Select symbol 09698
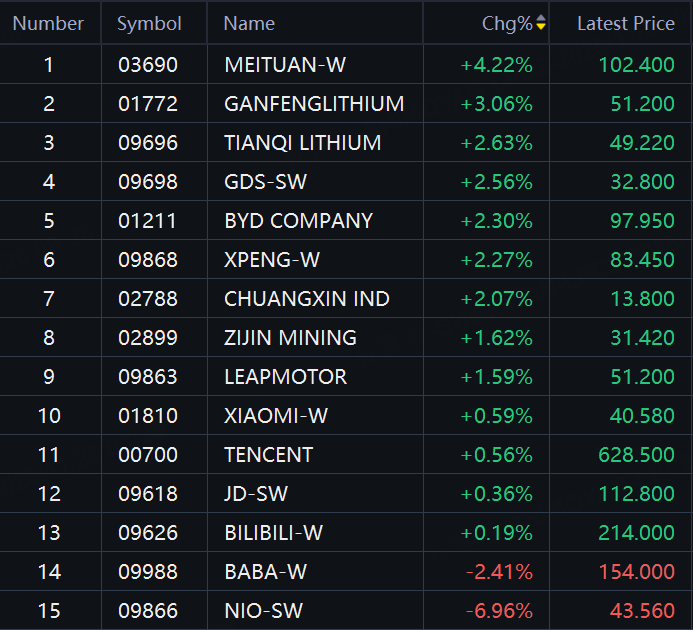The width and height of the screenshot is (693, 630). (148, 182)
